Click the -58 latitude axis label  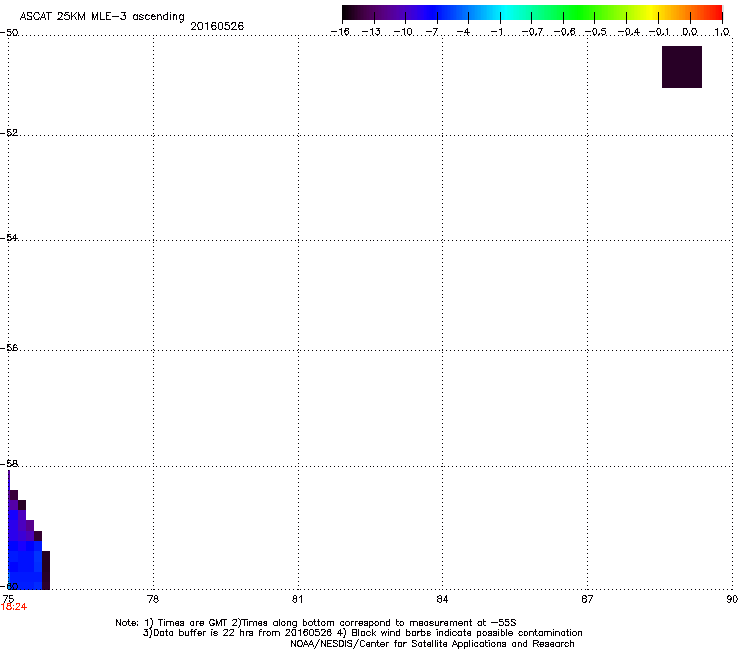[9, 464]
